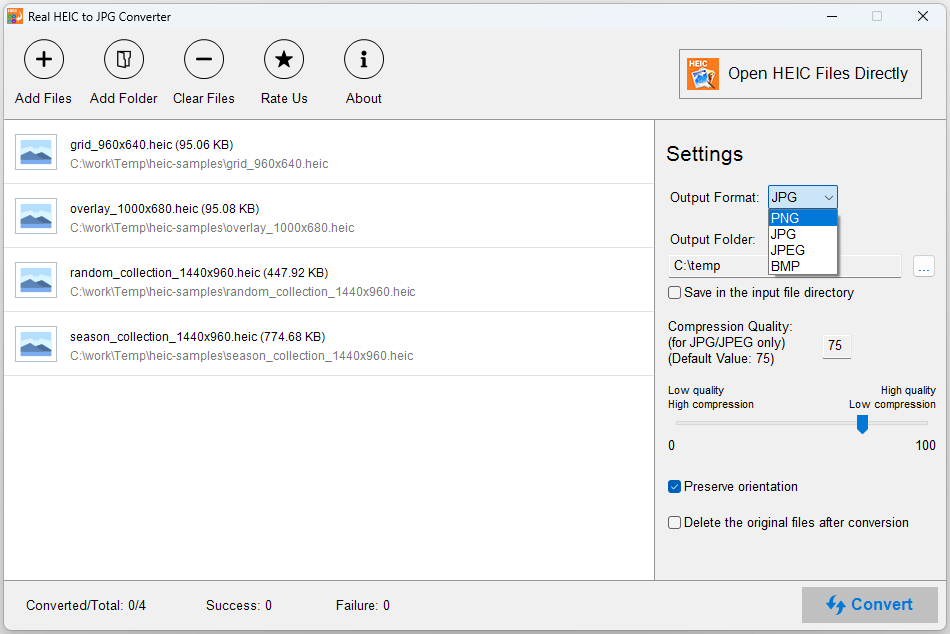Click the thumbnail of season_collection_1440x960.heic

36,344
